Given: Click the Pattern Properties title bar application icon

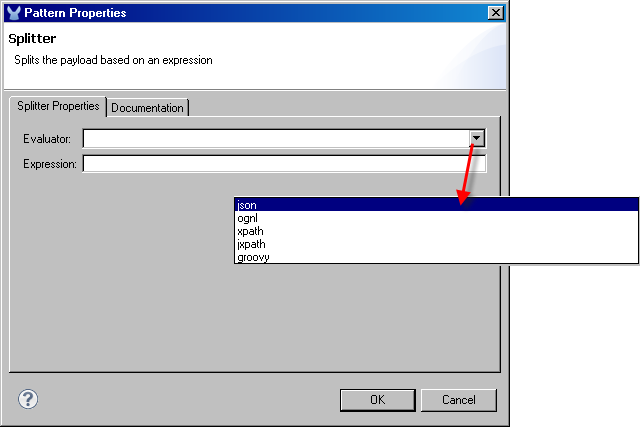Looking at the screenshot, I should [13, 13].
